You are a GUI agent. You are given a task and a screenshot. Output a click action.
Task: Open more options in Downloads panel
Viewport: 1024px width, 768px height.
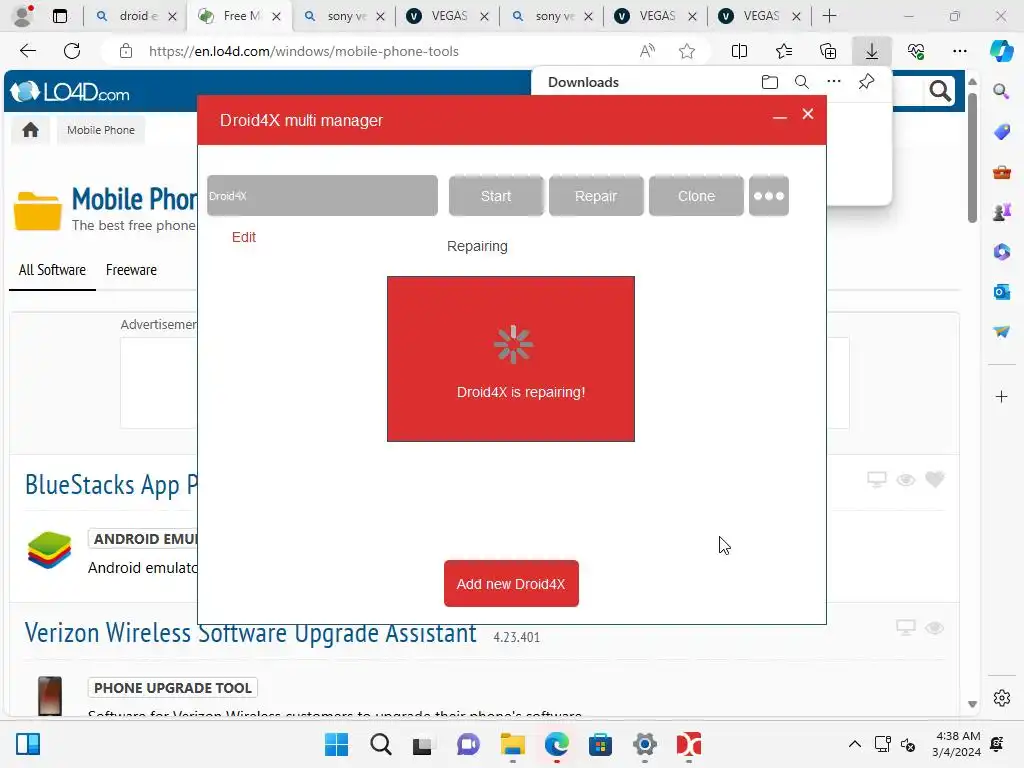pyautogui.click(x=834, y=82)
